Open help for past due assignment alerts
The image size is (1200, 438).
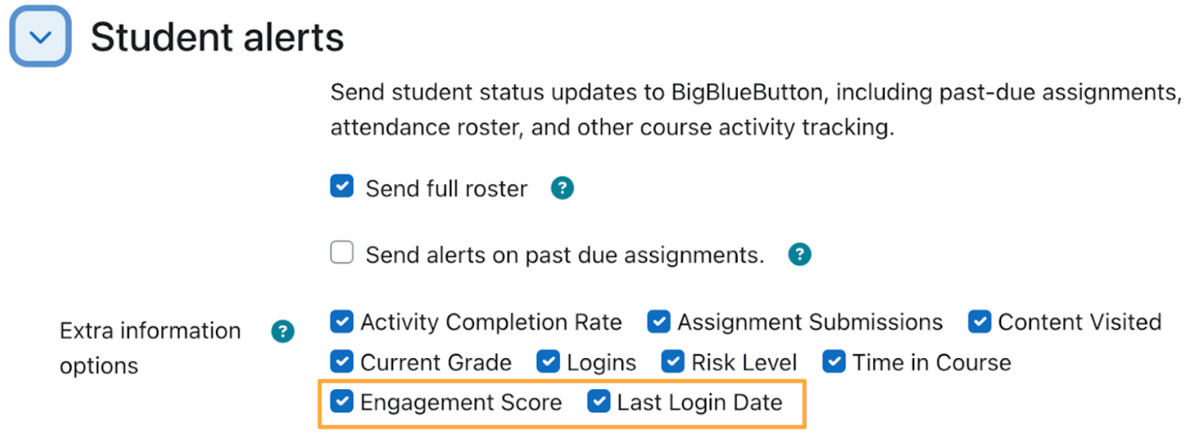799,255
